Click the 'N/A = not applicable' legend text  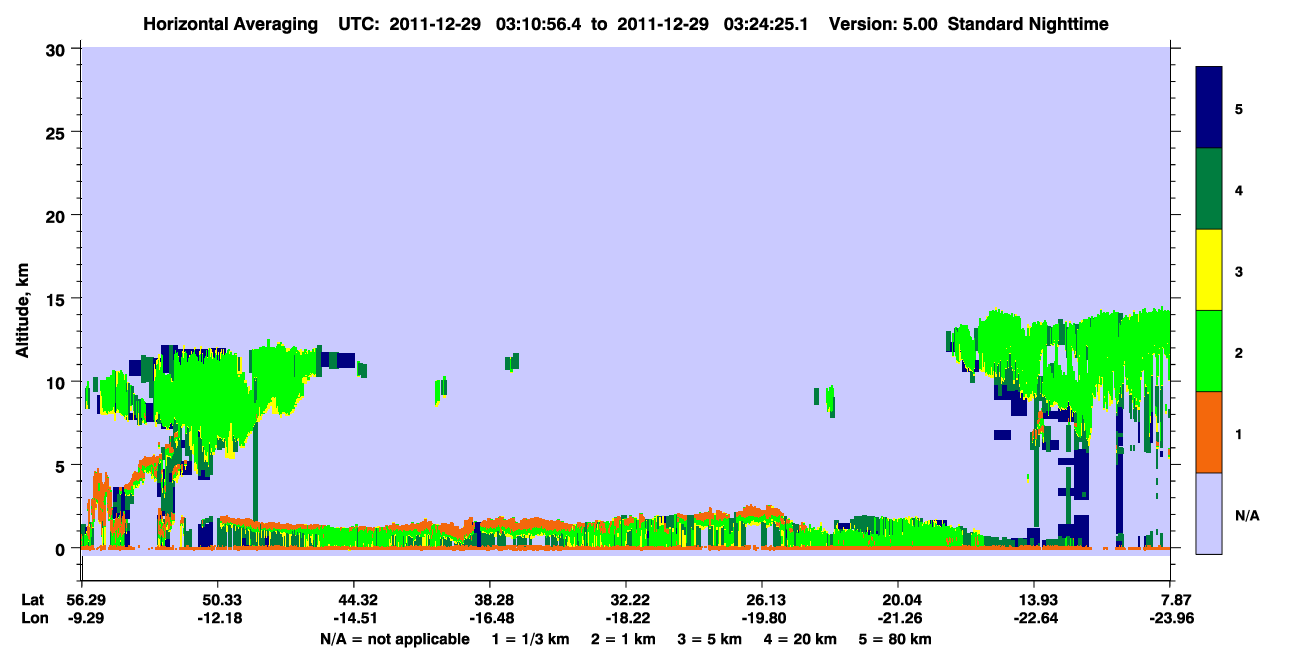pos(394,639)
